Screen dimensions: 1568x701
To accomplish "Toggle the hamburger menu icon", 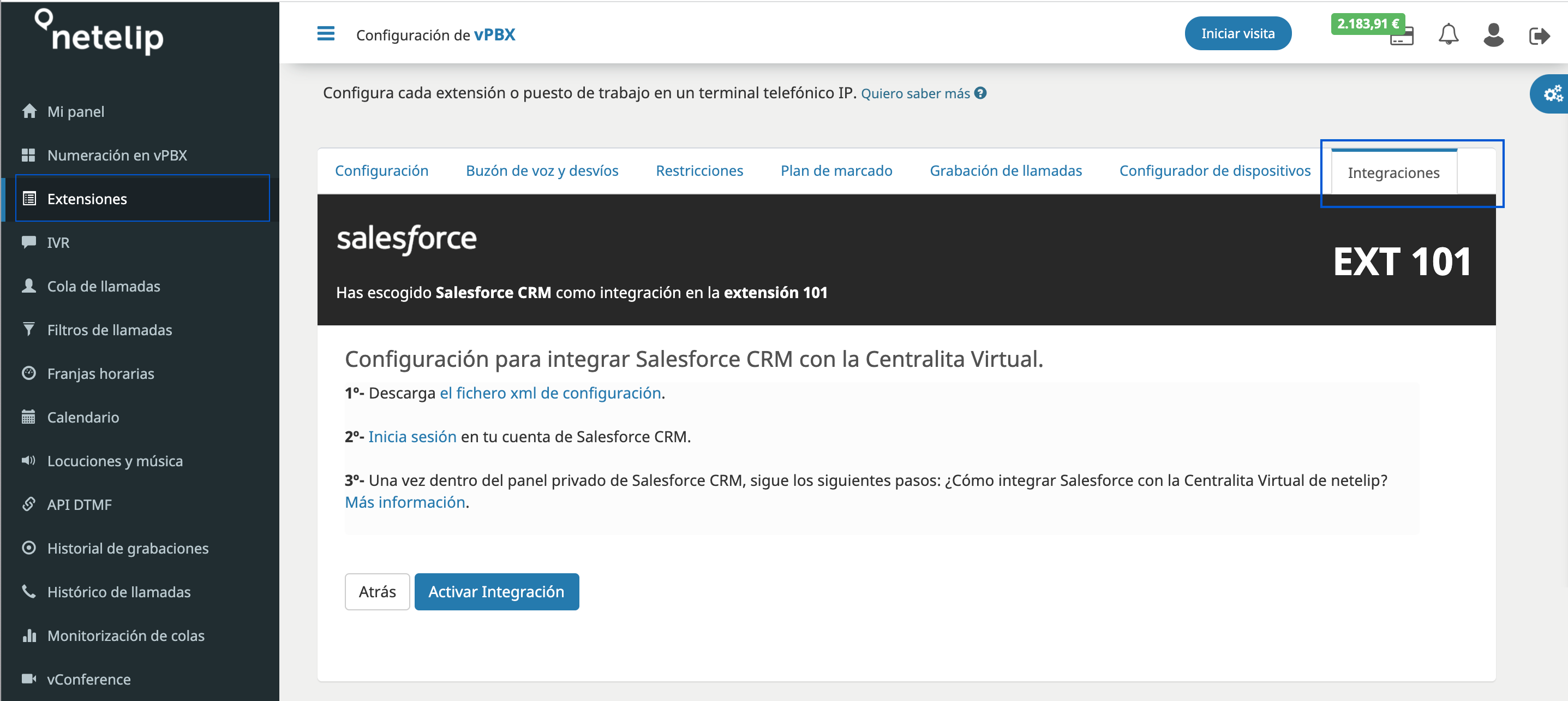I will pyautogui.click(x=326, y=33).
